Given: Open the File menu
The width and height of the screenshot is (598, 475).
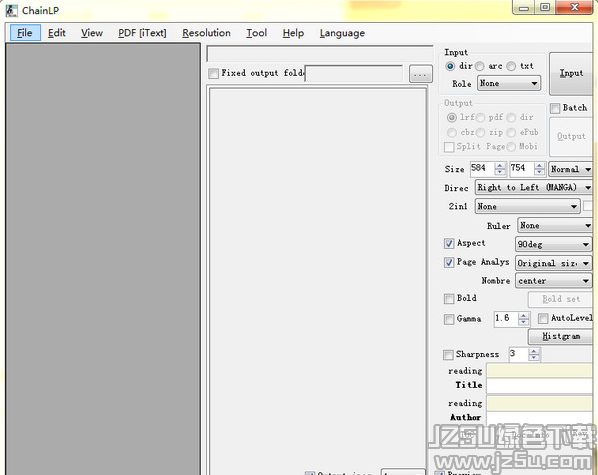Looking at the screenshot, I should tap(25, 33).
